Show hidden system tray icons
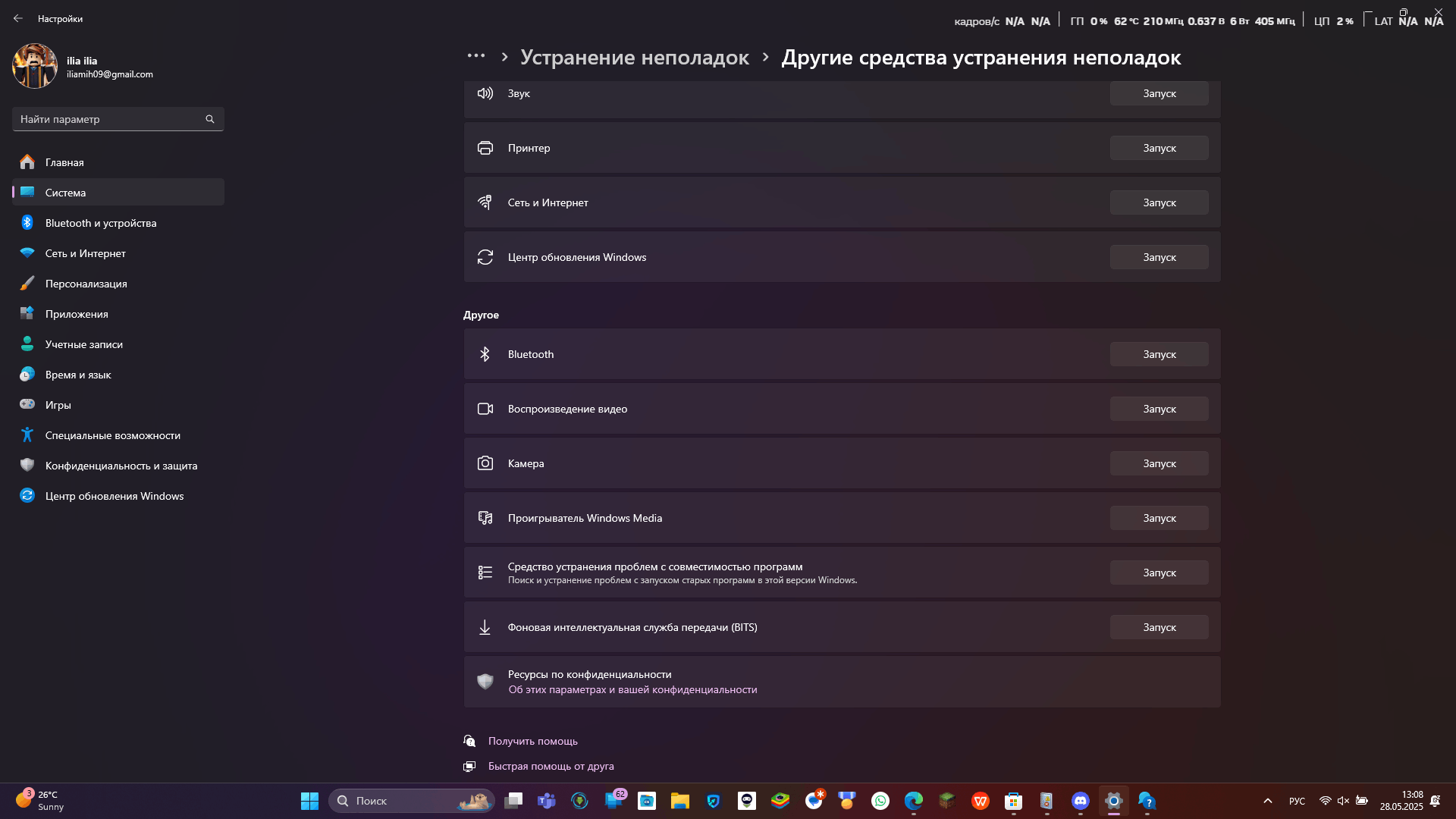The height and width of the screenshot is (819, 1456). tap(1267, 801)
